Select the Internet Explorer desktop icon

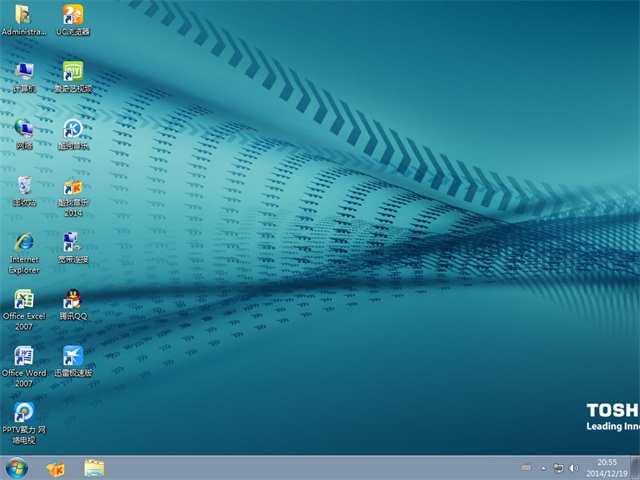tap(24, 246)
